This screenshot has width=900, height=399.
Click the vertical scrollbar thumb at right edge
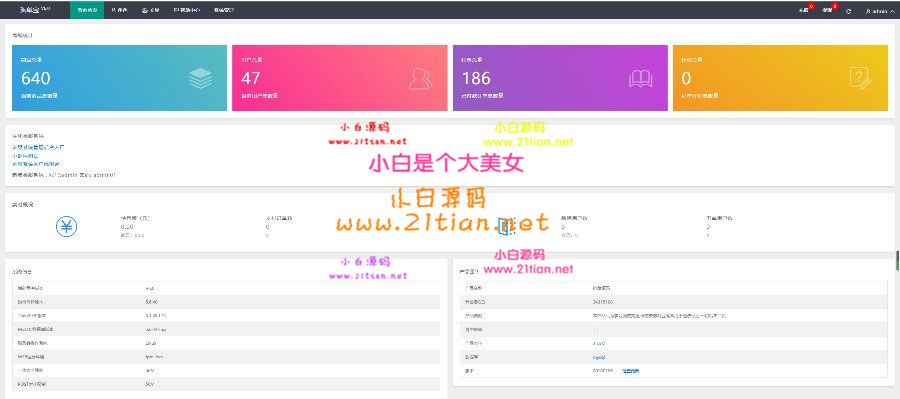pos(897,260)
